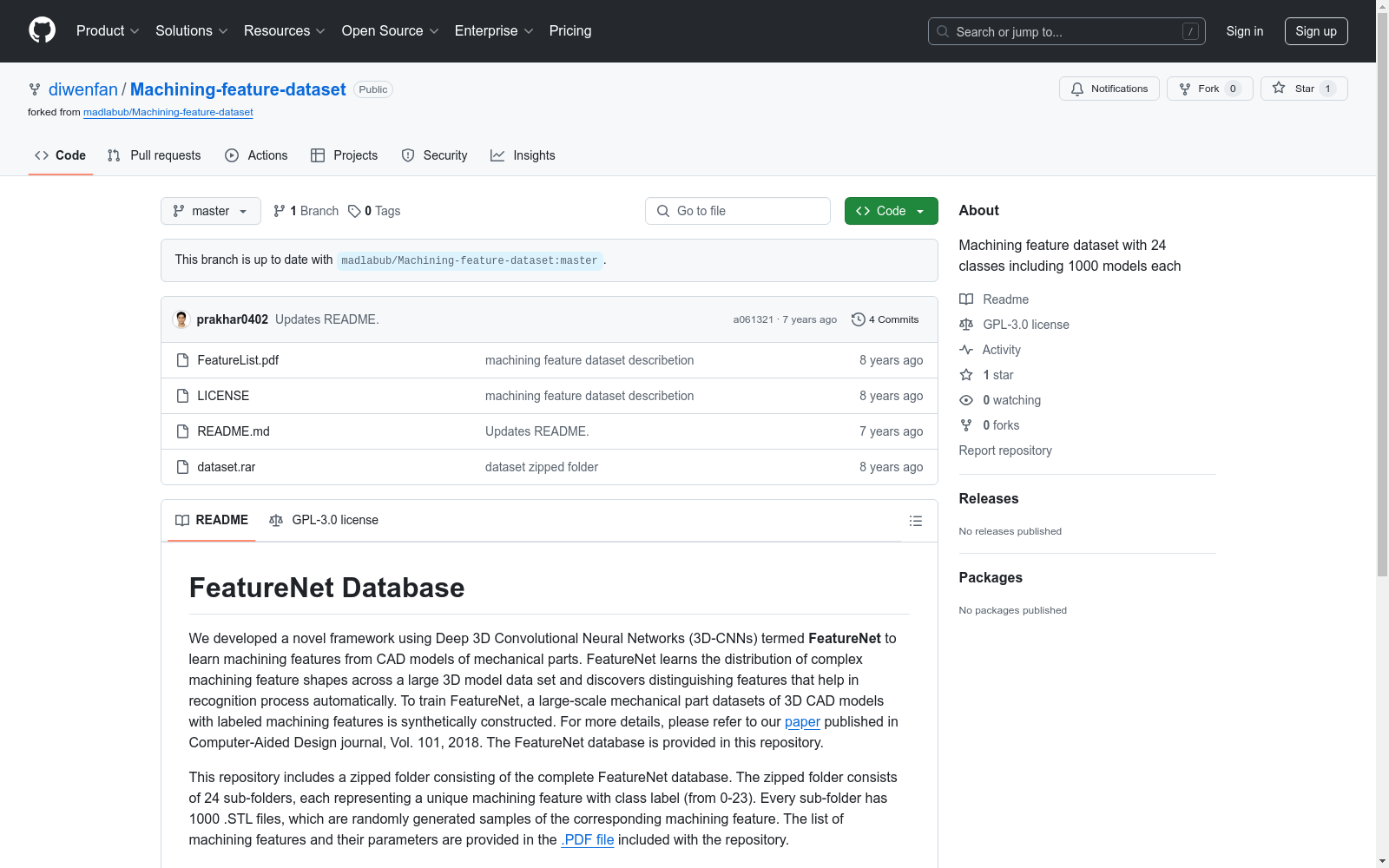Open the .PDF file link in README
The width and height of the screenshot is (1389, 868).
pos(588,839)
